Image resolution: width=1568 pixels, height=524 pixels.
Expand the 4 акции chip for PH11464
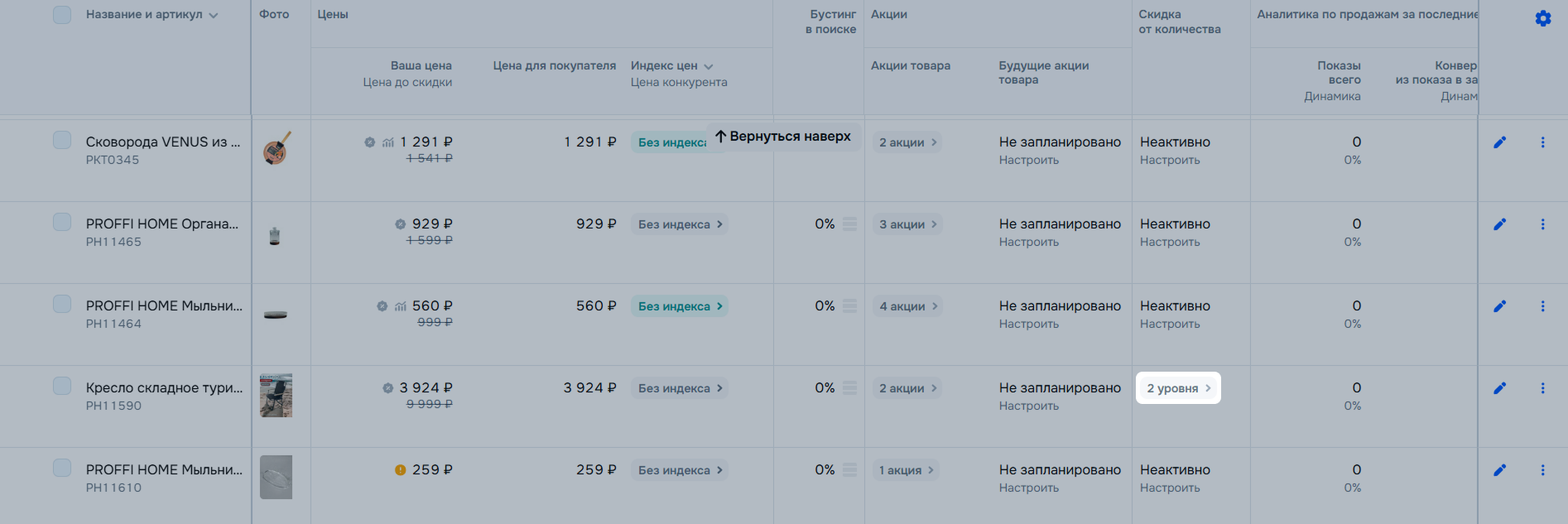[x=908, y=306]
